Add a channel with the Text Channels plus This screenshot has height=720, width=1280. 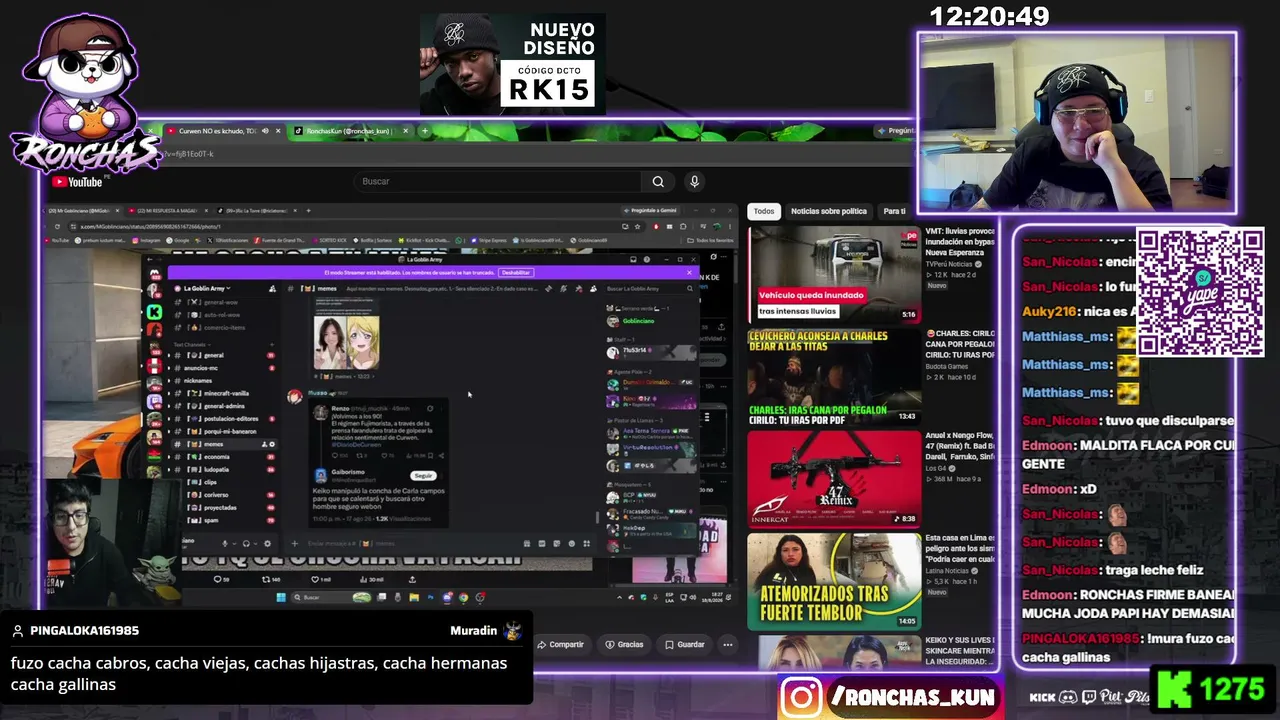pos(271,344)
